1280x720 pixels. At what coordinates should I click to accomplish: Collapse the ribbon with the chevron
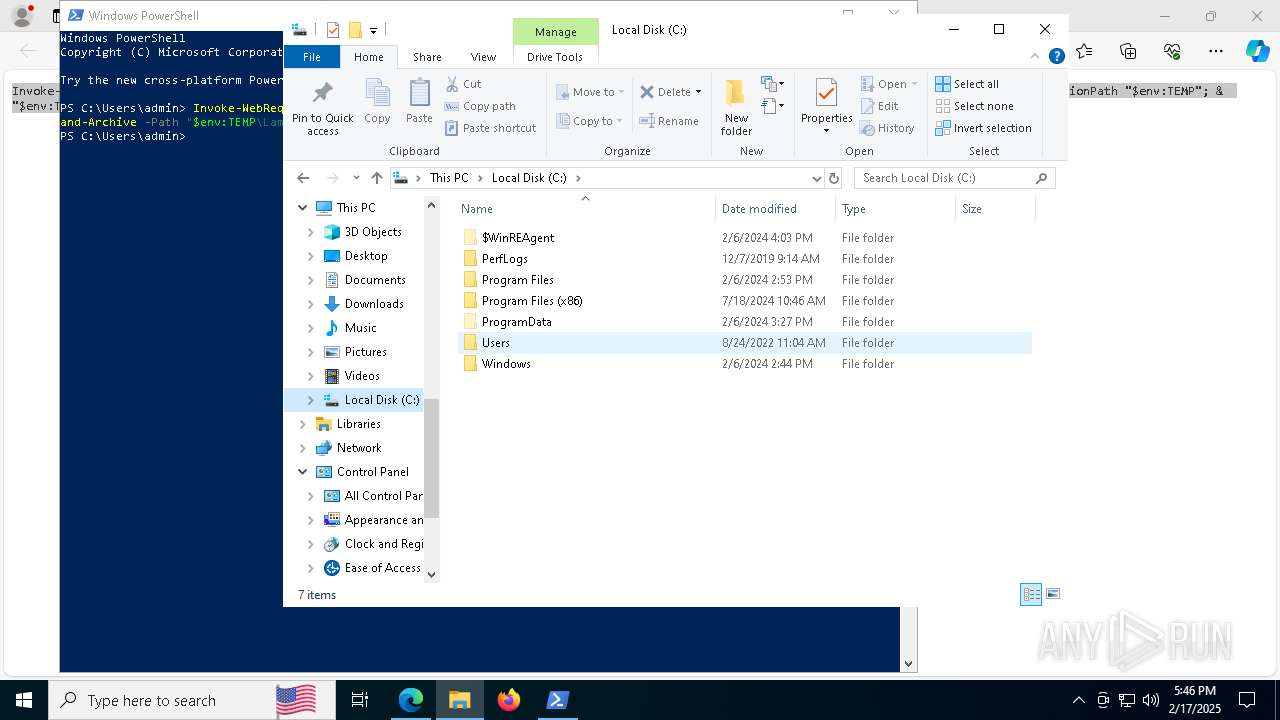pos(1034,57)
